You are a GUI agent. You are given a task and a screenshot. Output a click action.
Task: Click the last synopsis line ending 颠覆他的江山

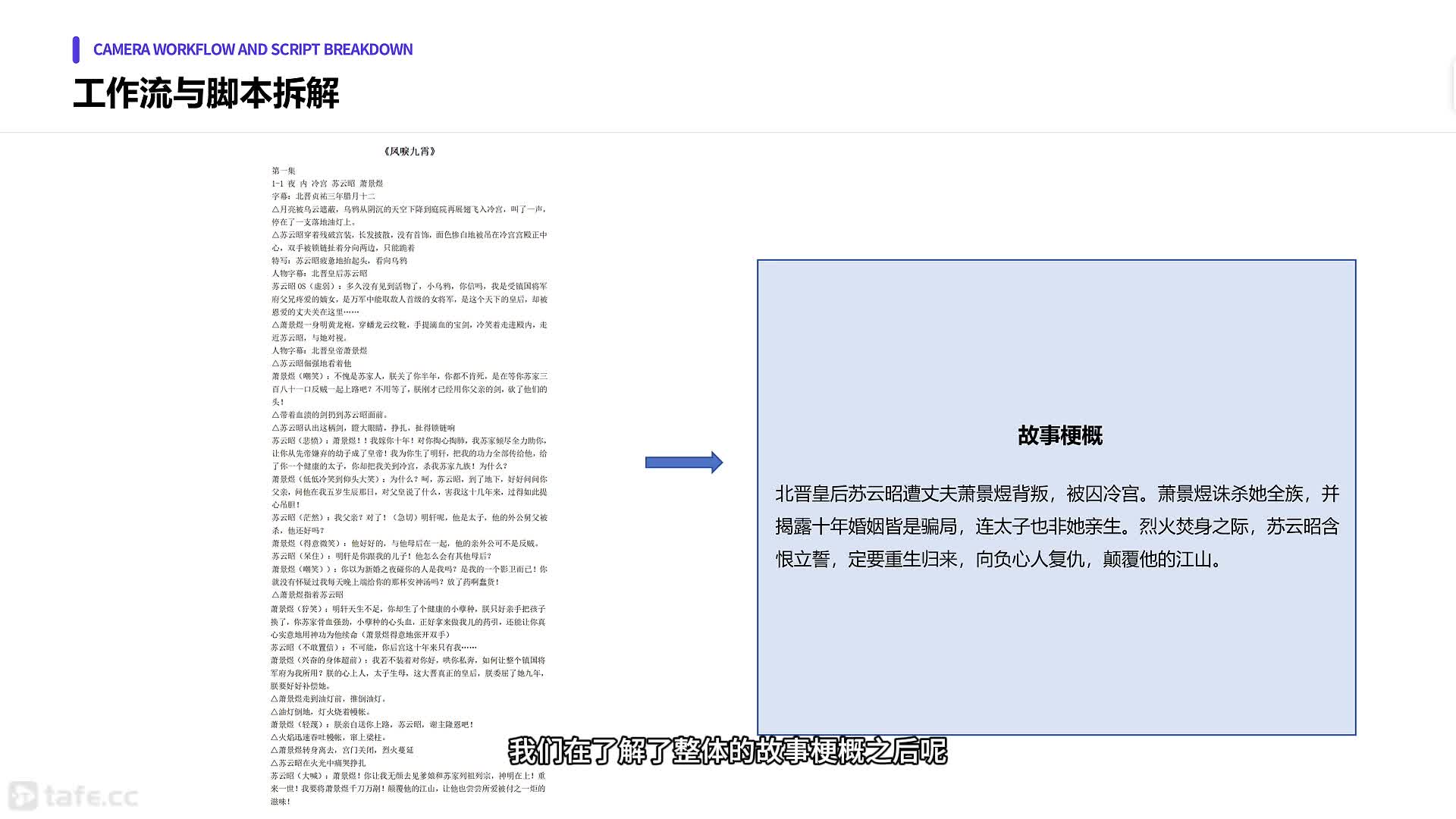(x=998, y=560)
